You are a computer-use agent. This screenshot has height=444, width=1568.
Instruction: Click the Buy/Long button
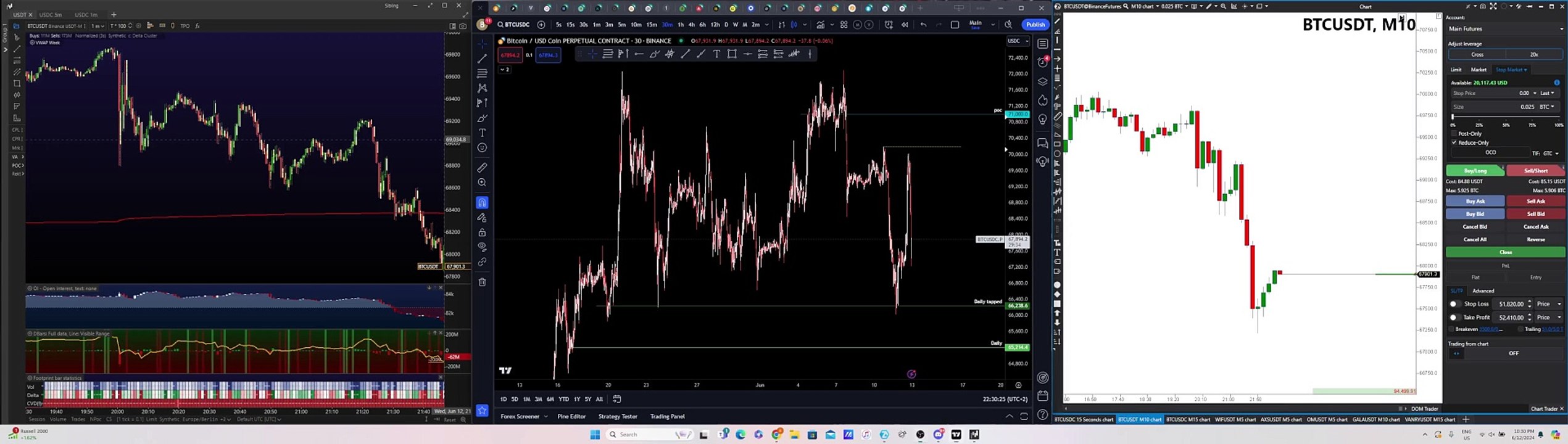coord(1475,171)
